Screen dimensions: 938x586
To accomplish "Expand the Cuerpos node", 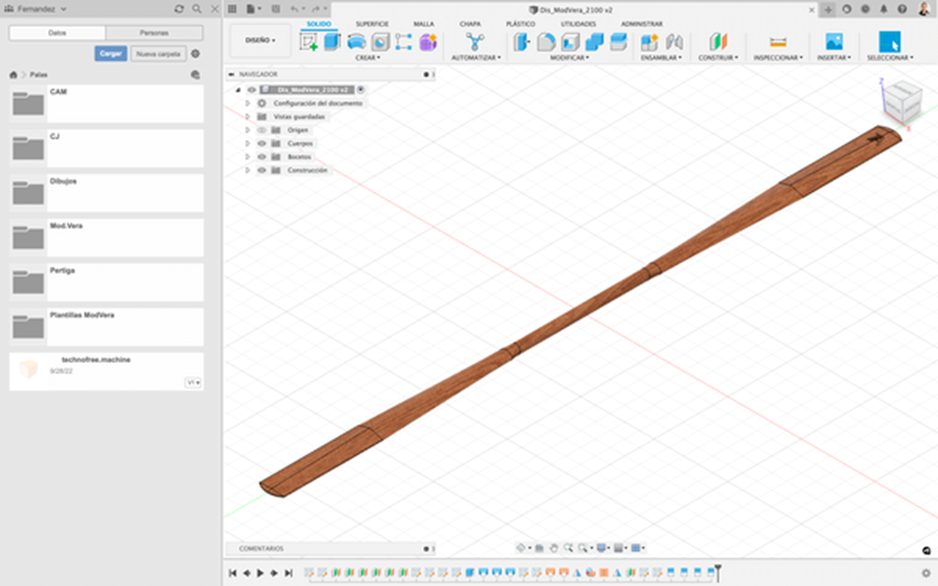I will pyautogui.click(x=248, y=144).
